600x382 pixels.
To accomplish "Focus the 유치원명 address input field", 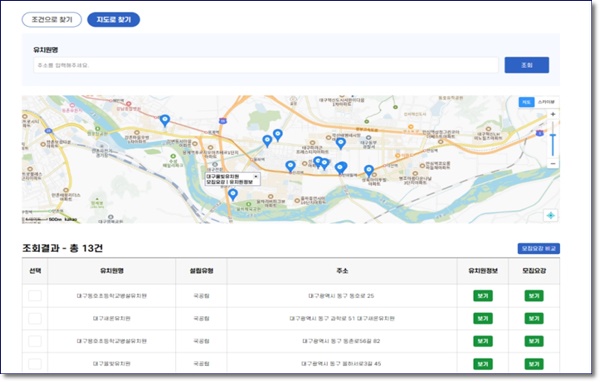I will click(266, 65).
